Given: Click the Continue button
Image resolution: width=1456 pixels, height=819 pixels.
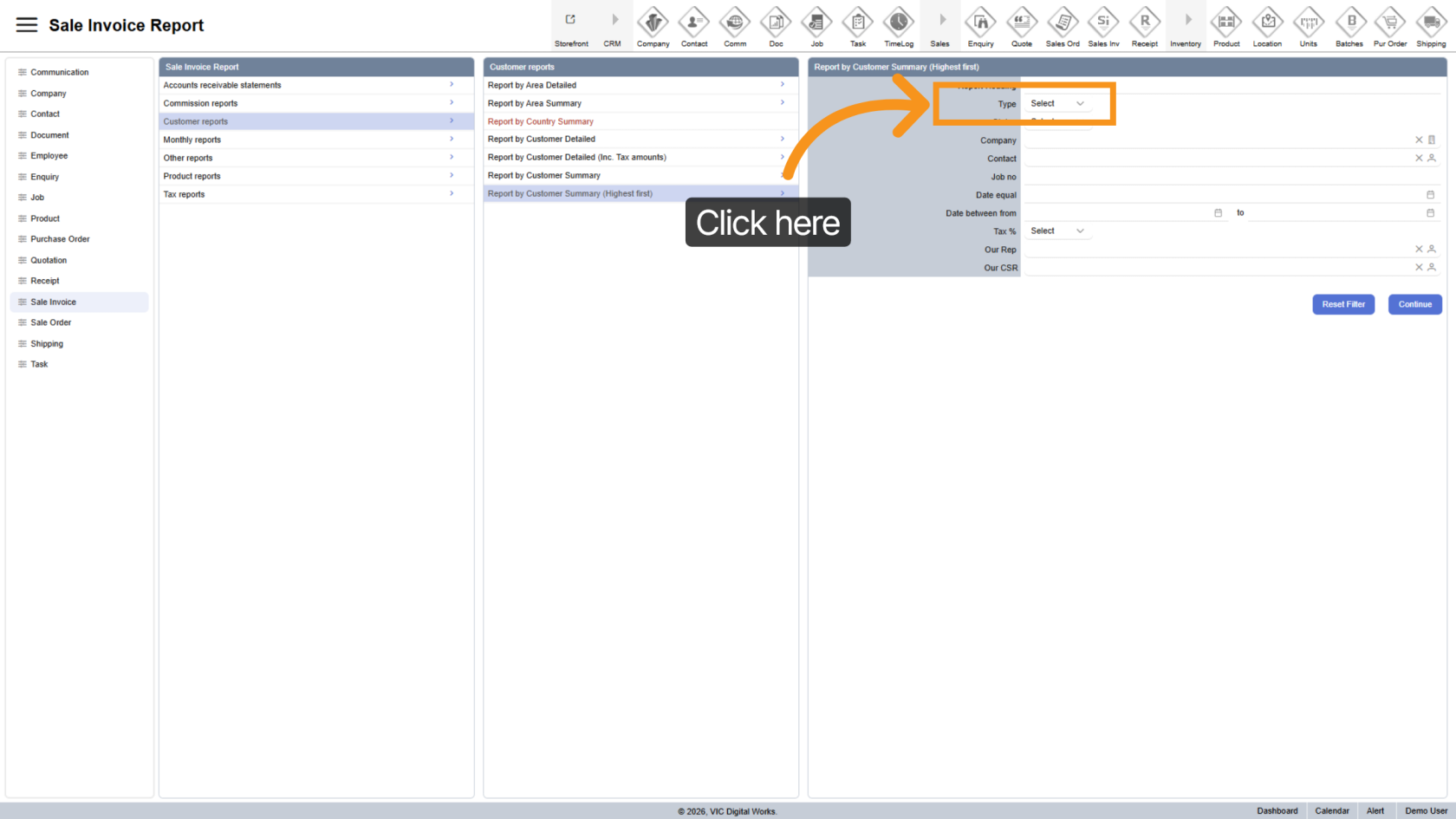Looking at the screenshot, I should pyautogui.click(x=1414, y=304).
